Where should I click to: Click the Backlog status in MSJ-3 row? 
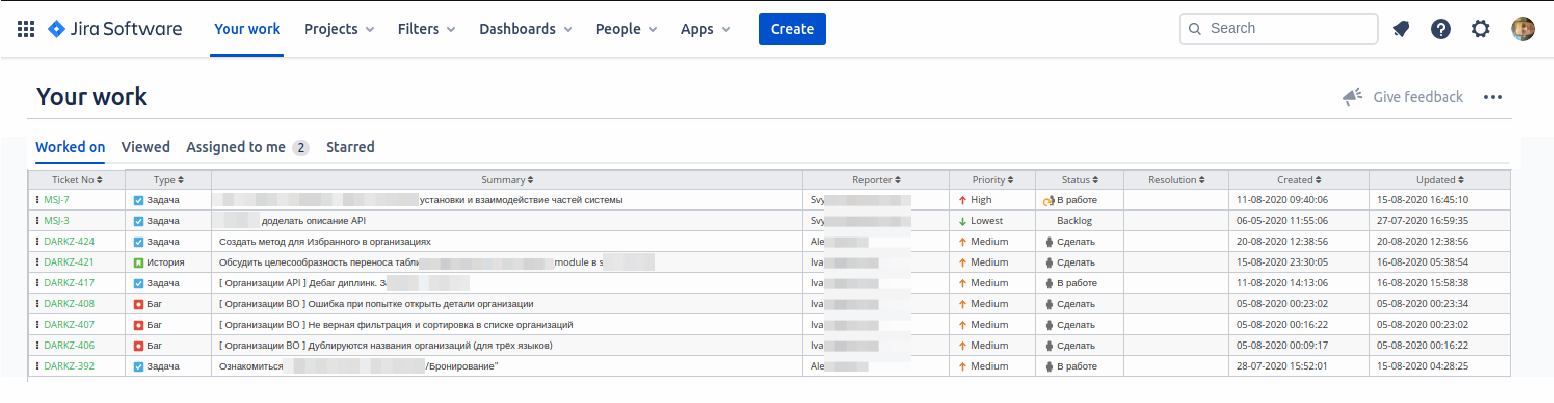(1075, 220)
